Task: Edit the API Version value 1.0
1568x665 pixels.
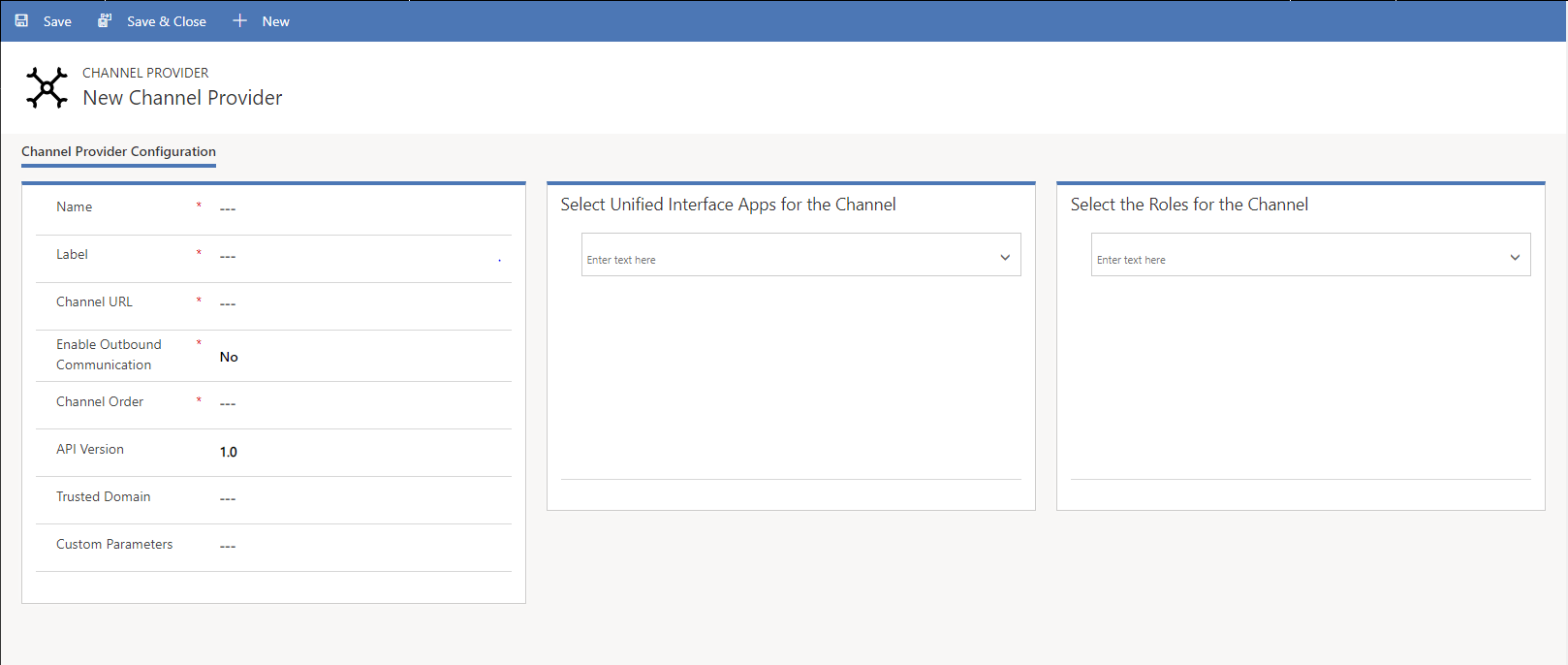Action: [229, 452]
